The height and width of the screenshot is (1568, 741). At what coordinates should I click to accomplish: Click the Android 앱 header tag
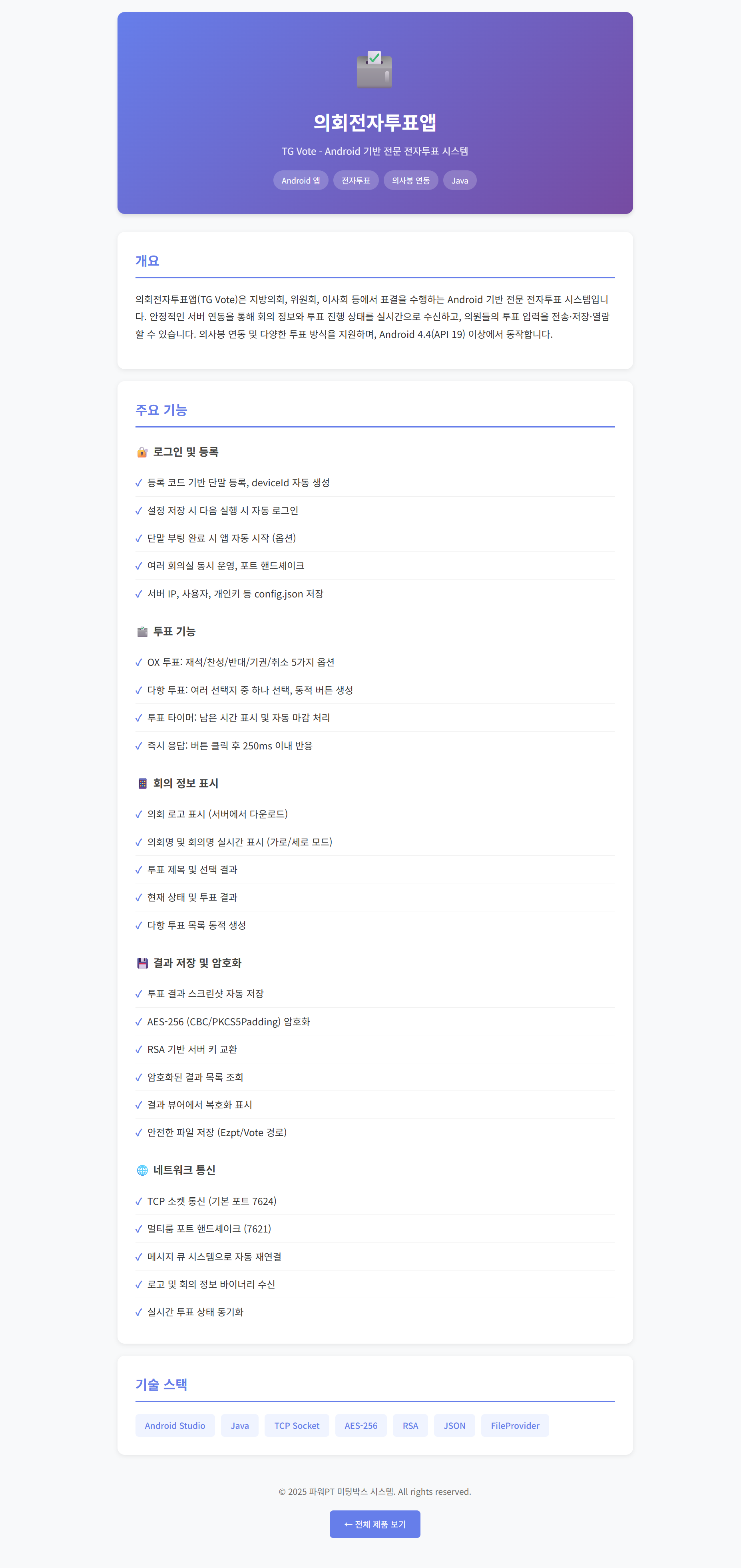(x=301, y=180)
